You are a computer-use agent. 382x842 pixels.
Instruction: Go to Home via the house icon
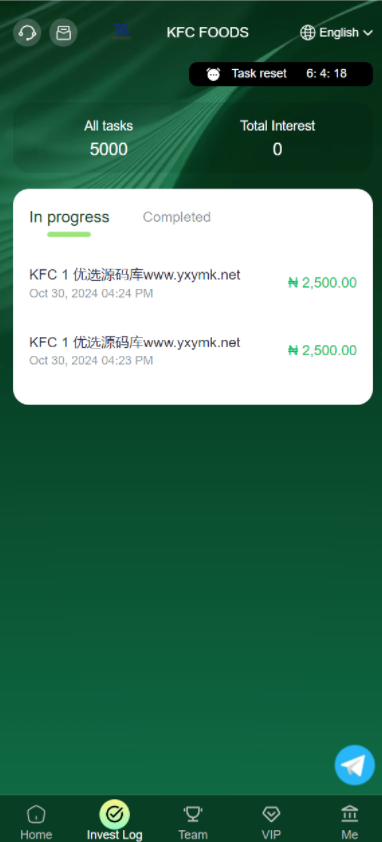[x=36, y=814]
